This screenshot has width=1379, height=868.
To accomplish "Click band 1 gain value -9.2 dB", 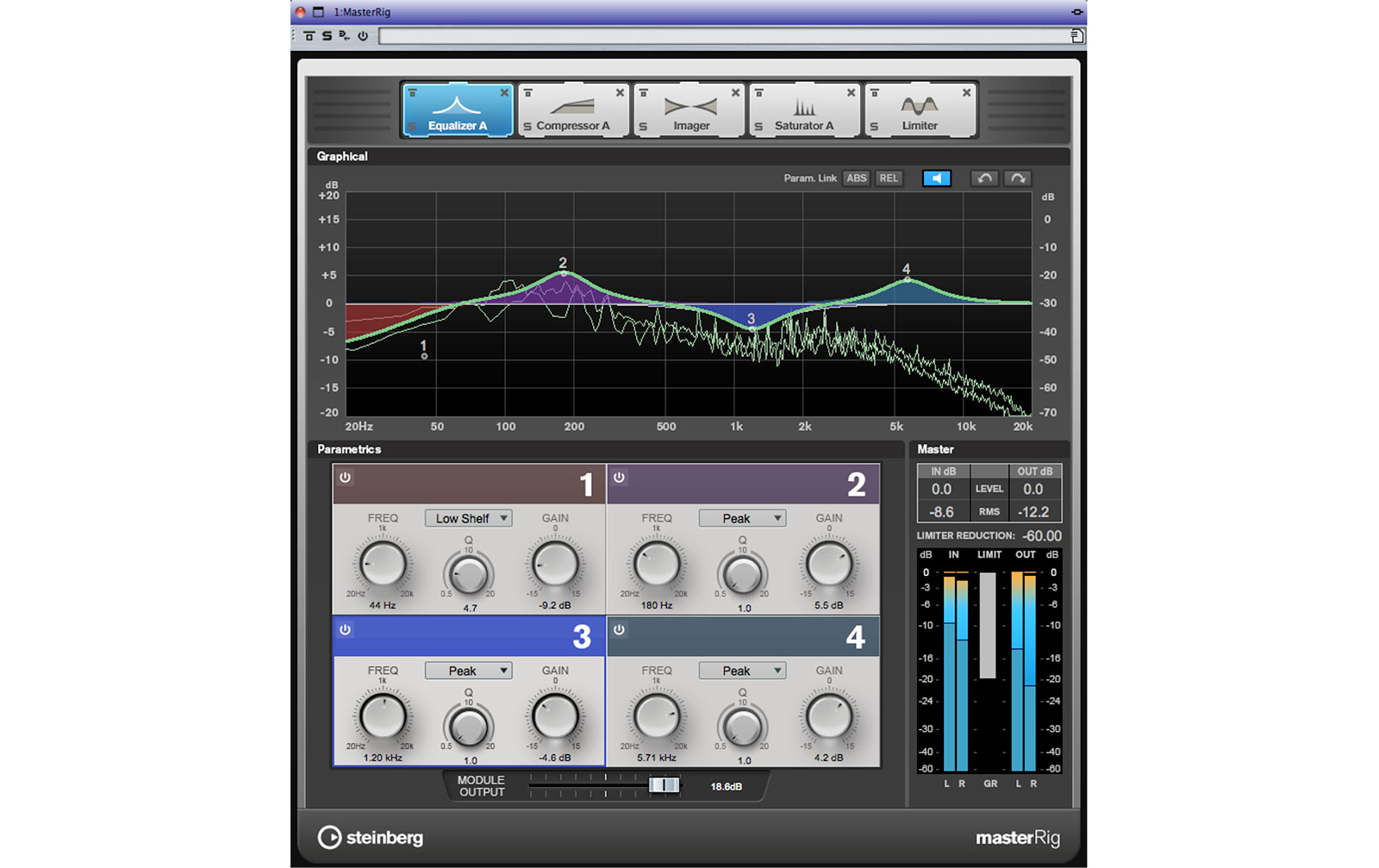I will tap(555, 605).
